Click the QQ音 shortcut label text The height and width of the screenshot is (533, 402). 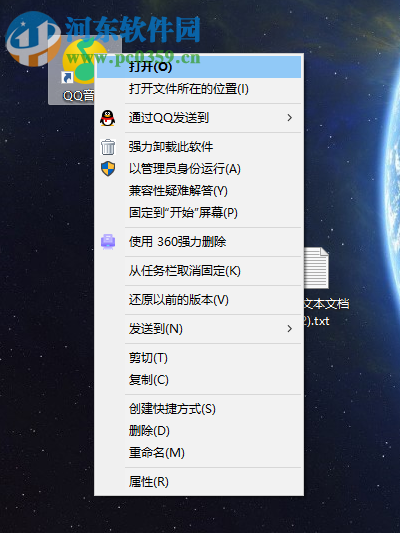(x=78, y=96)
